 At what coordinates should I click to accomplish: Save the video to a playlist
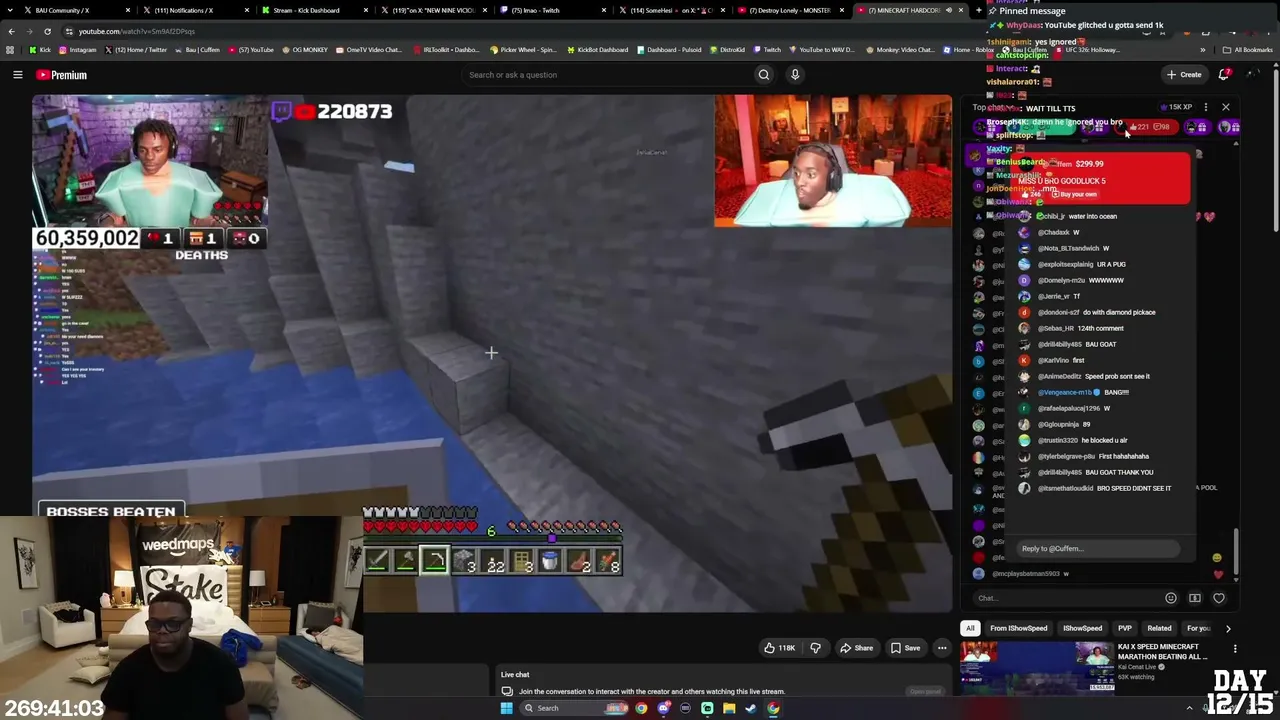(905, 648)
